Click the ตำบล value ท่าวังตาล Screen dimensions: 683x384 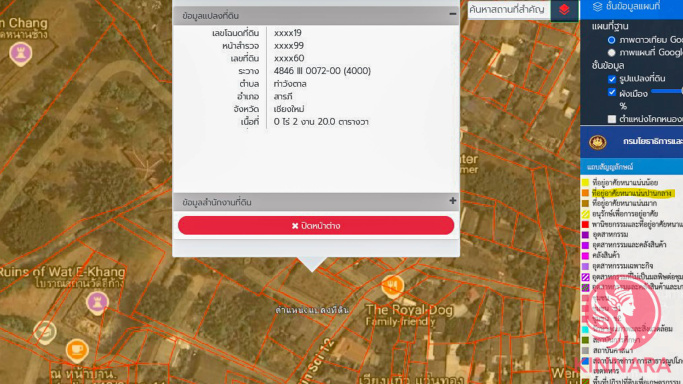290,84
